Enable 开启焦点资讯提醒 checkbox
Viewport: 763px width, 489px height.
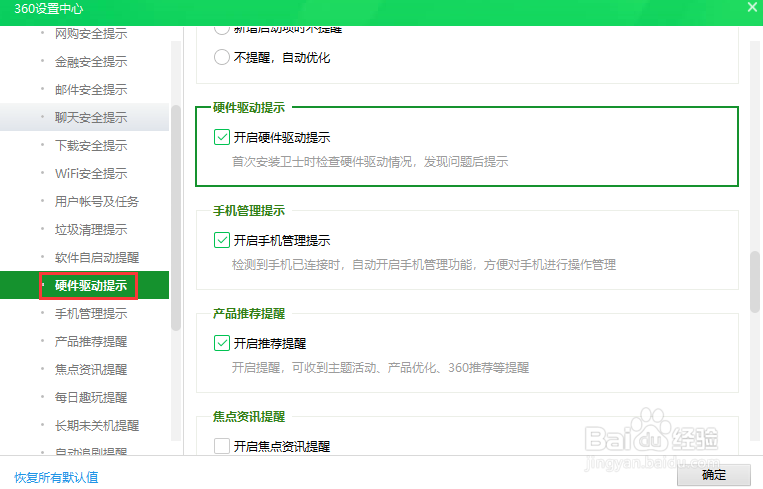click(222, 446)
